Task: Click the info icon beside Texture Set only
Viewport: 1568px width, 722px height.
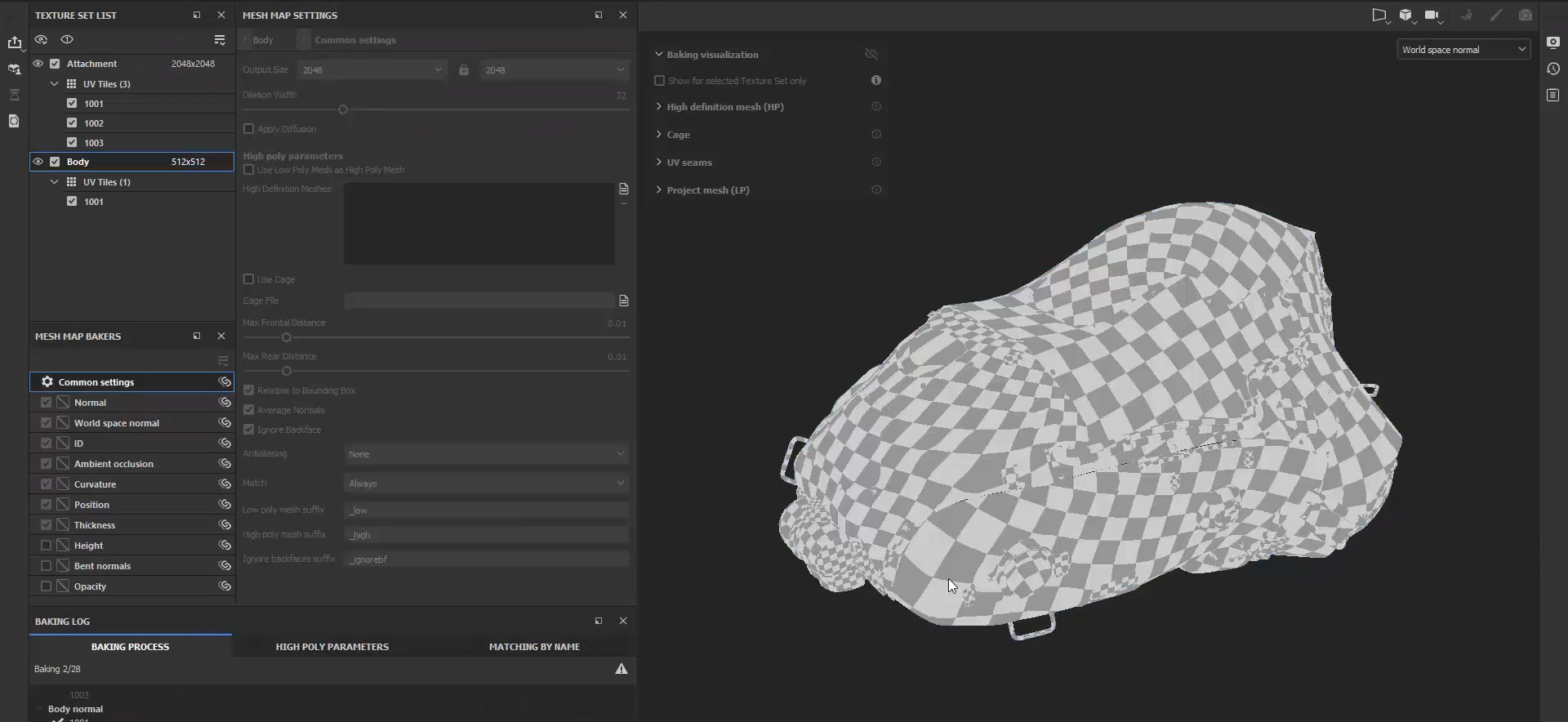Action: [x=876, y=80]
